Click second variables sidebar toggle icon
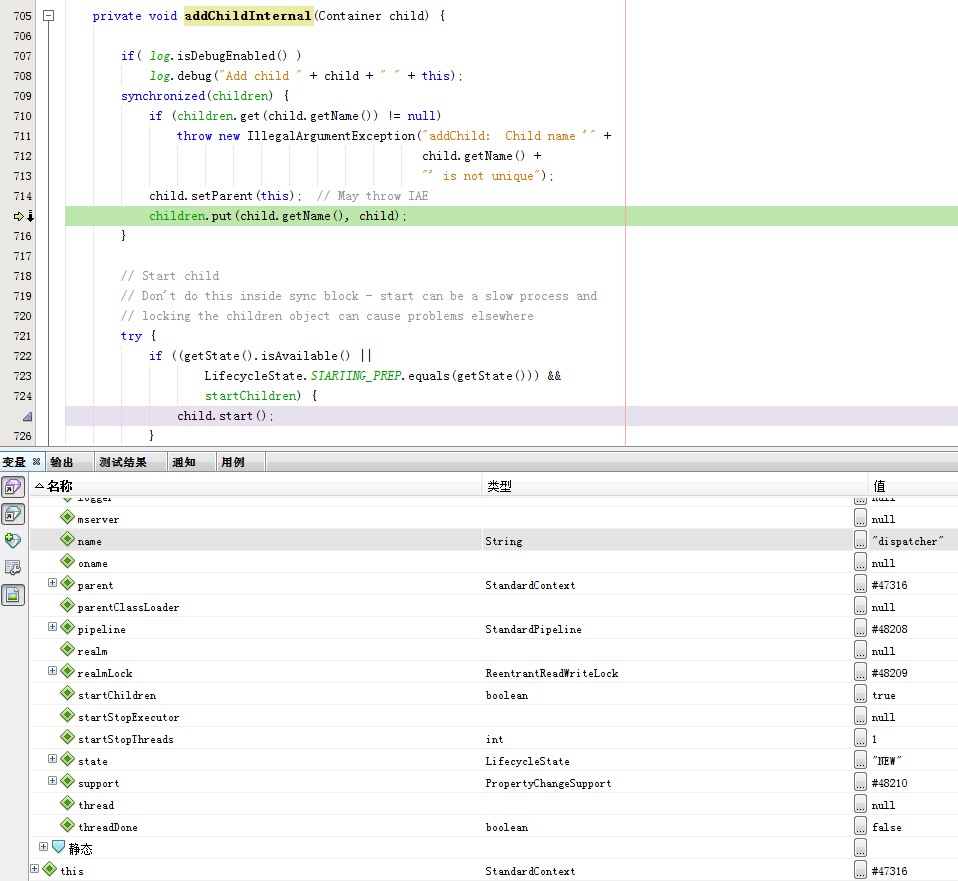Image resolution: width=958 pixels, height=881 pixels. pyautogui.click(x=13, y=514)
